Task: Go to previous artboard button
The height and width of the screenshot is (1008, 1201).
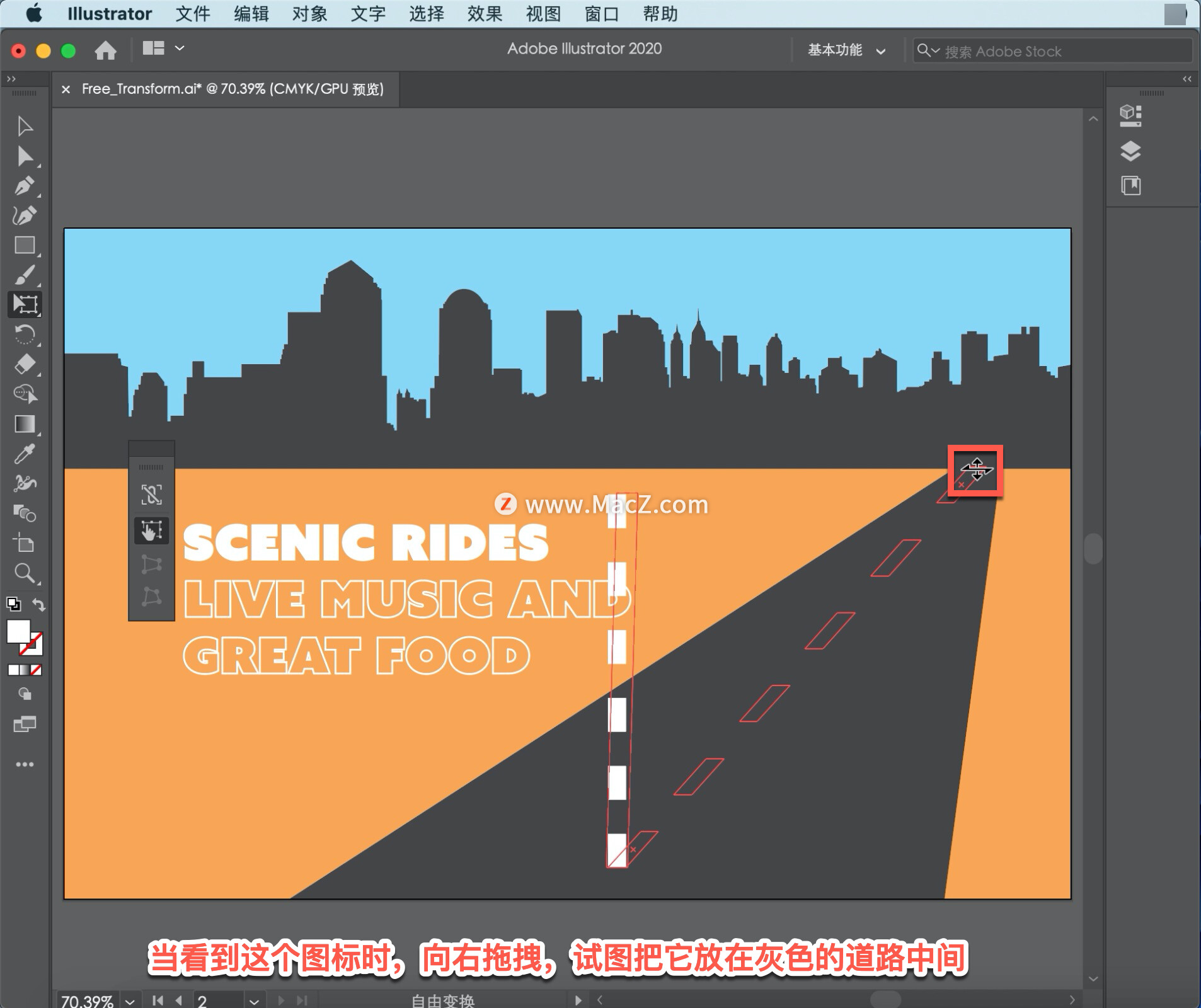Action: 179,1000
